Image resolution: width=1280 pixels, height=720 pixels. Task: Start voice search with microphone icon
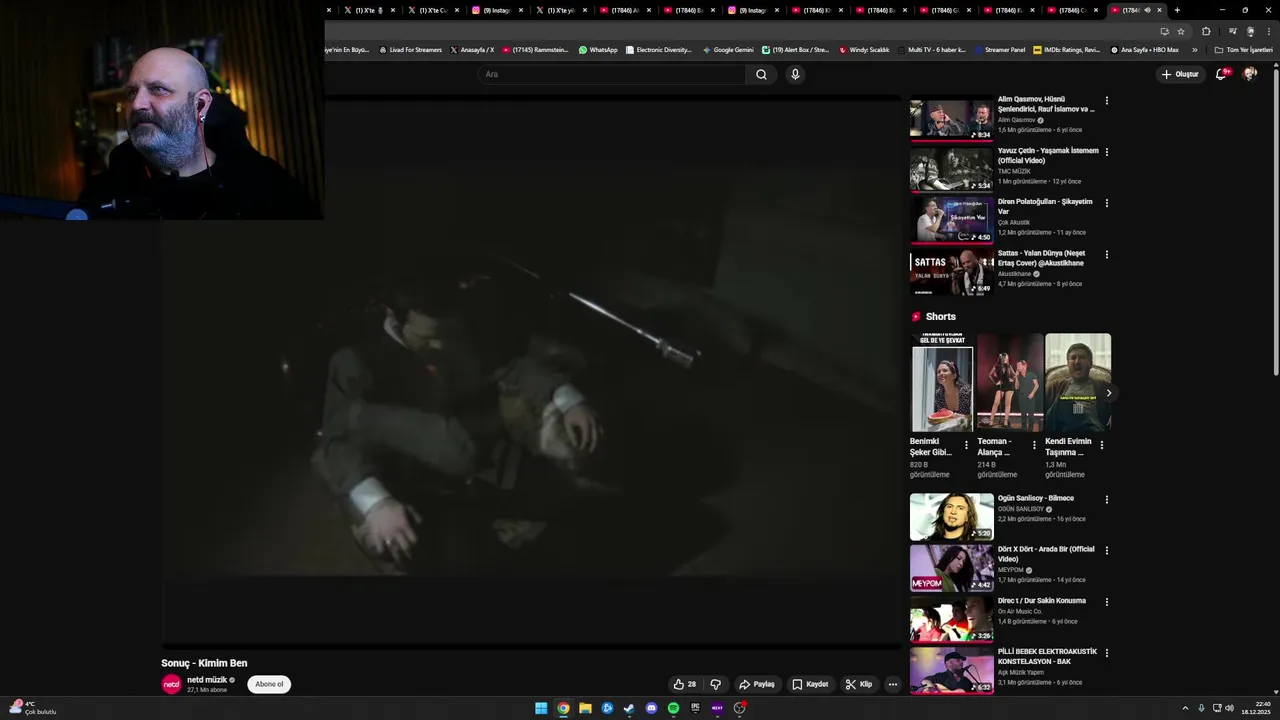coord(795,74)
